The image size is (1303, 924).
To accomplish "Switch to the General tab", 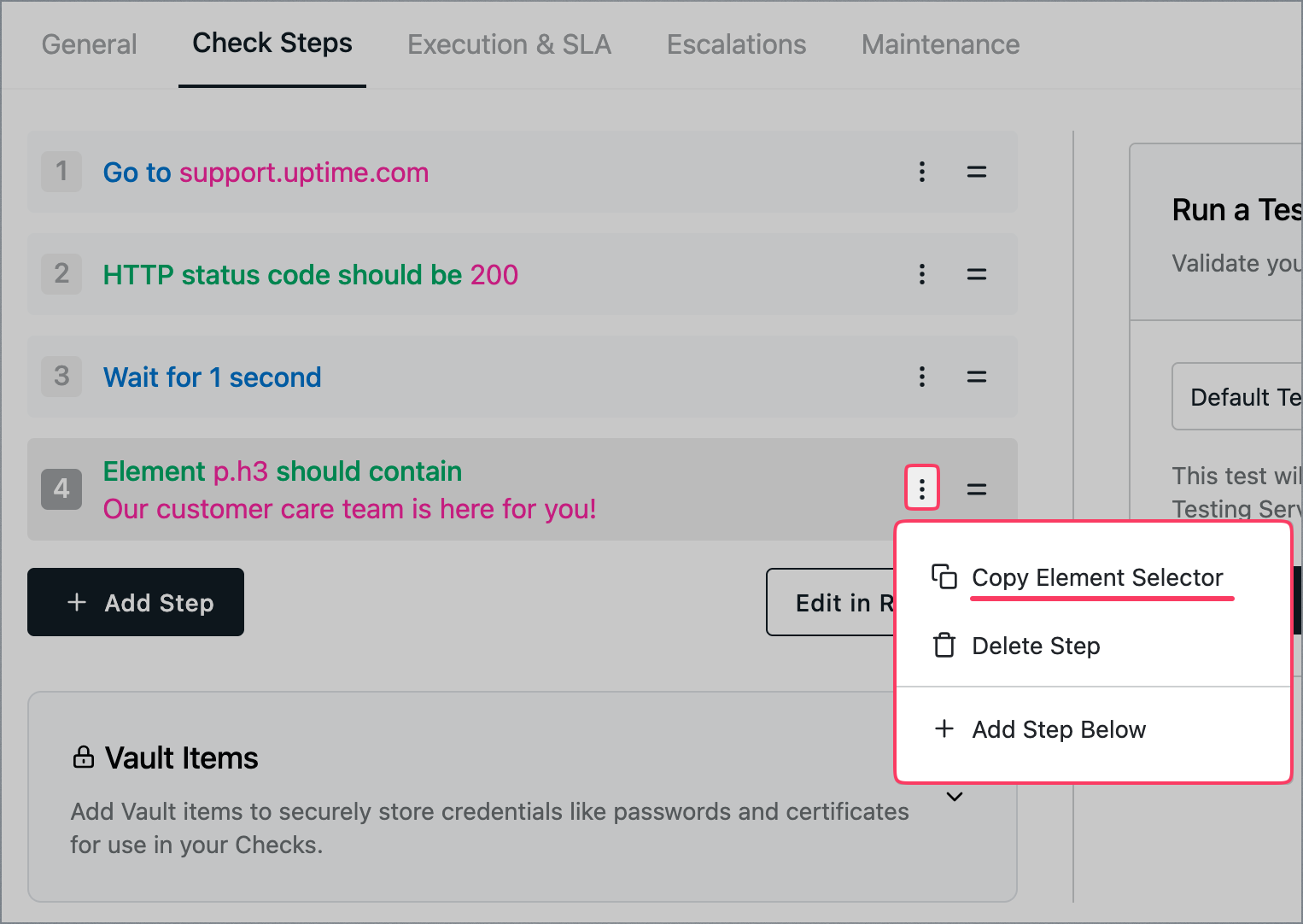I will coord(89,44).
